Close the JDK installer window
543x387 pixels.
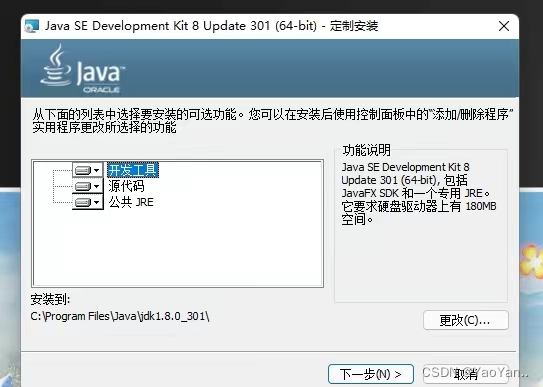(x=504, y=26)
